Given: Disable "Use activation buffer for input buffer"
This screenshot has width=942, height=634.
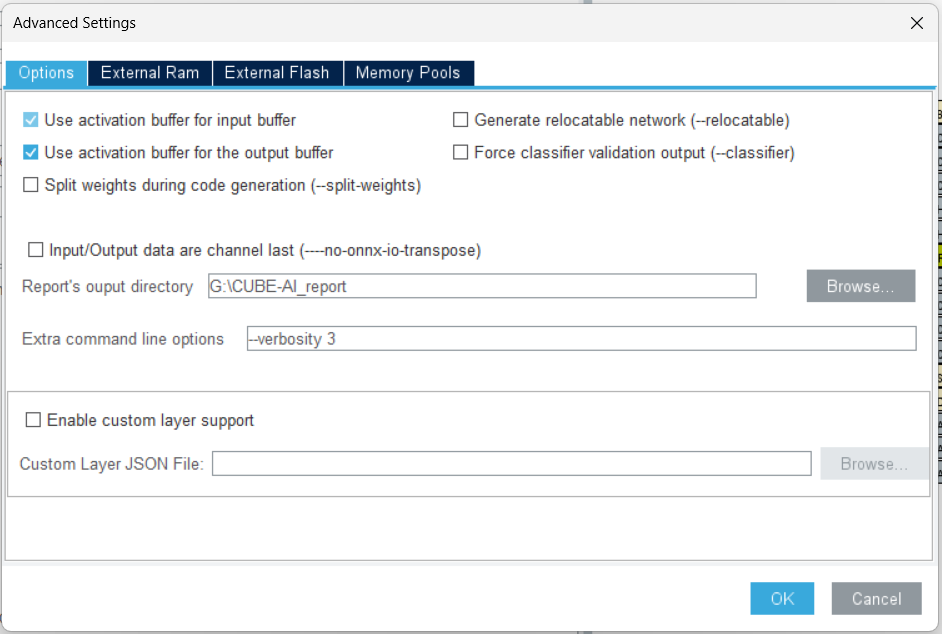Looking at the screenshot, I should 31,119.
